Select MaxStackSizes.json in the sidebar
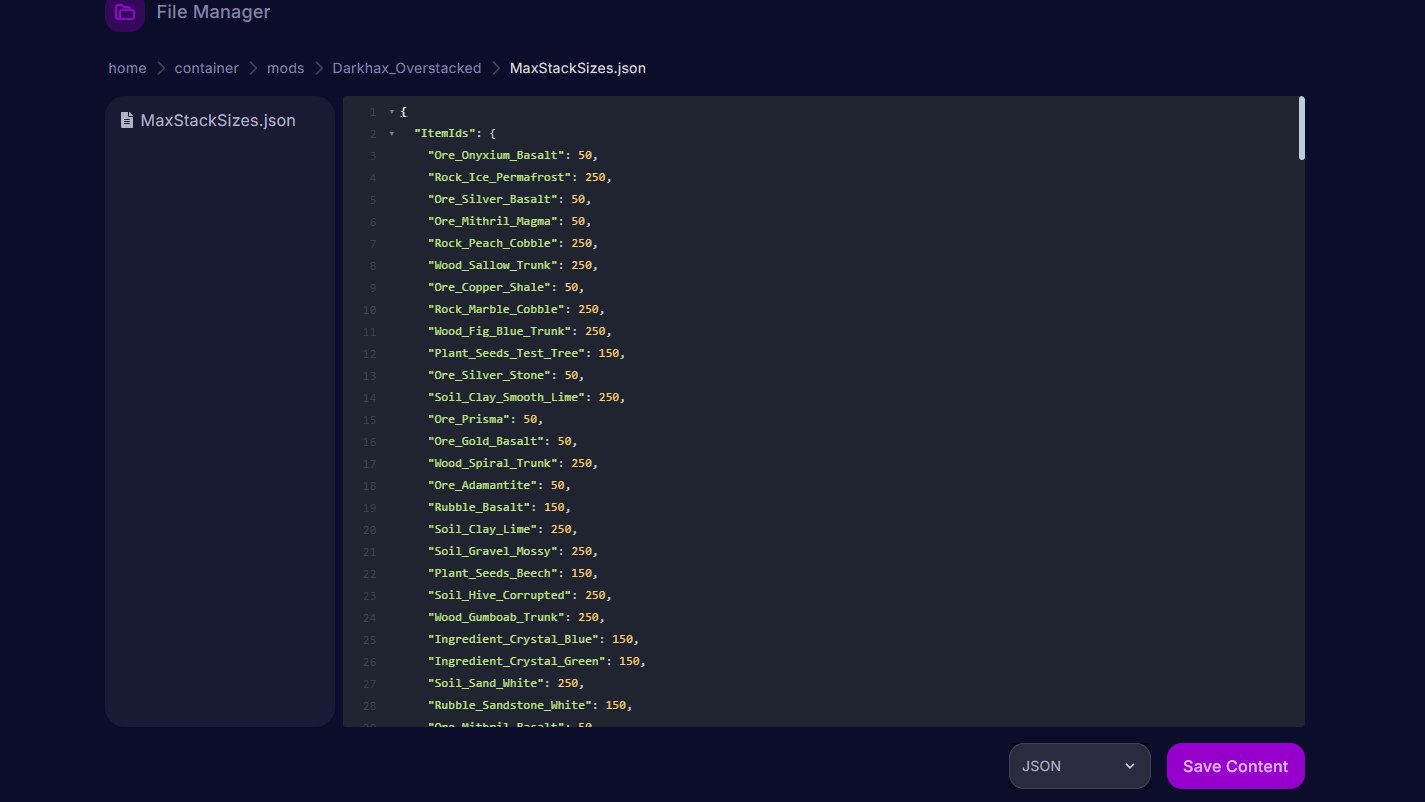 pos(218,119)
